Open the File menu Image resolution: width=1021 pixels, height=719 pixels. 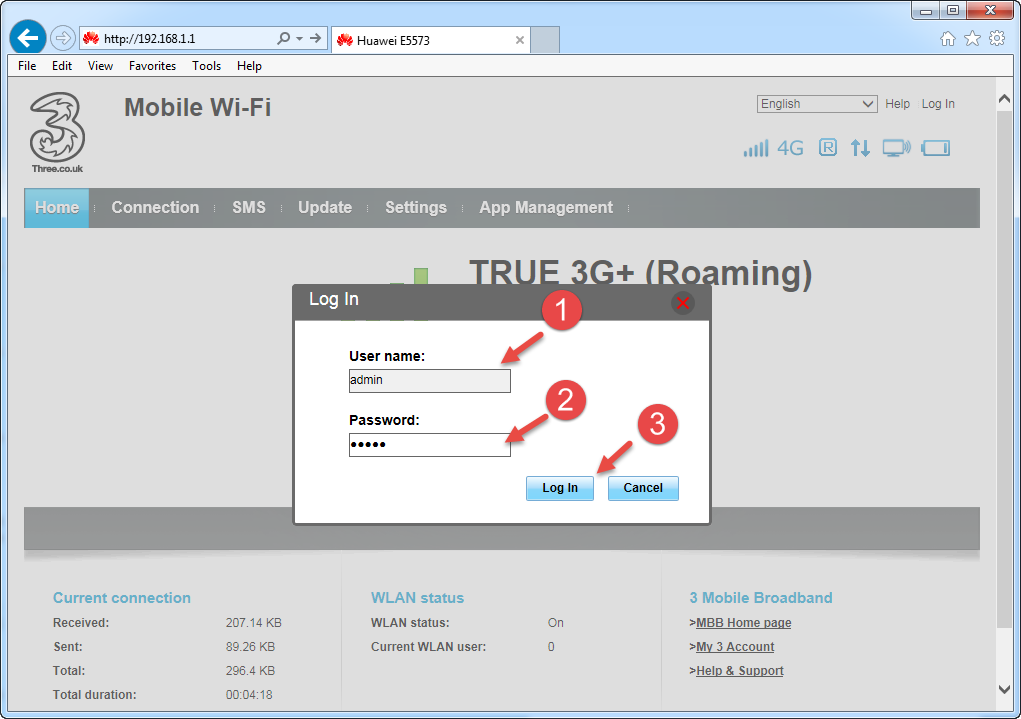(27, 66)
